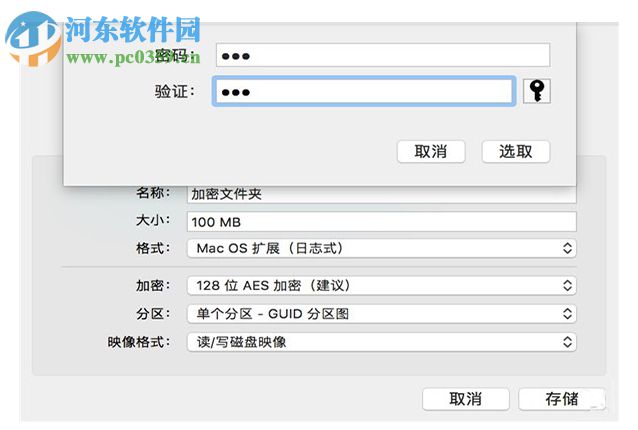Click the bottom 取消 button beside 存储

(465, 399)
